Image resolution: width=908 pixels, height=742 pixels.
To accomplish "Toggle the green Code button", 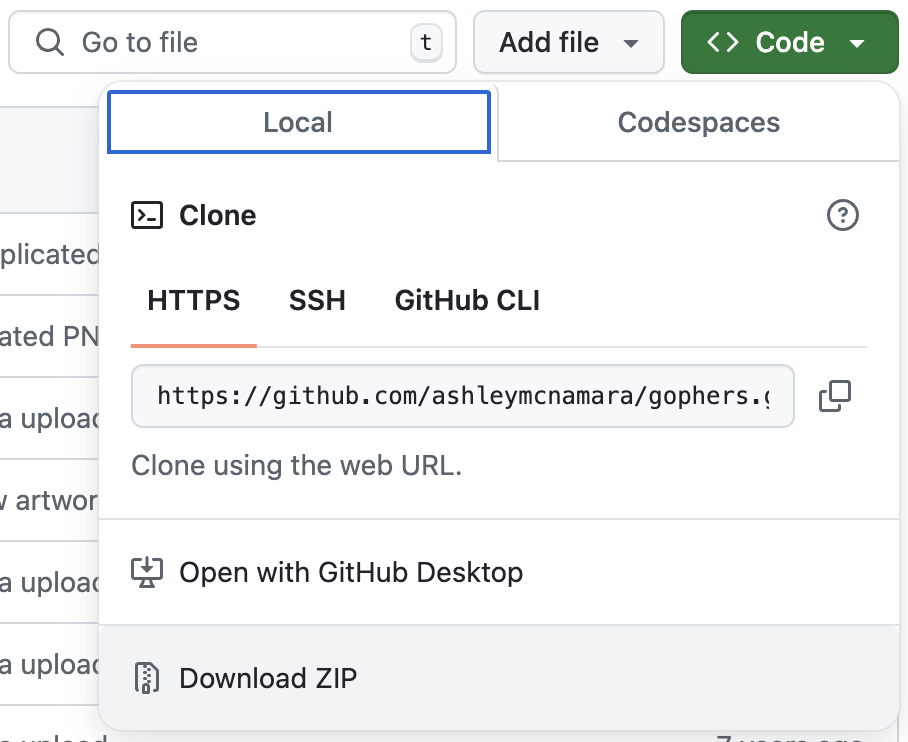I will pyautogui.click(x=789, y=42).
